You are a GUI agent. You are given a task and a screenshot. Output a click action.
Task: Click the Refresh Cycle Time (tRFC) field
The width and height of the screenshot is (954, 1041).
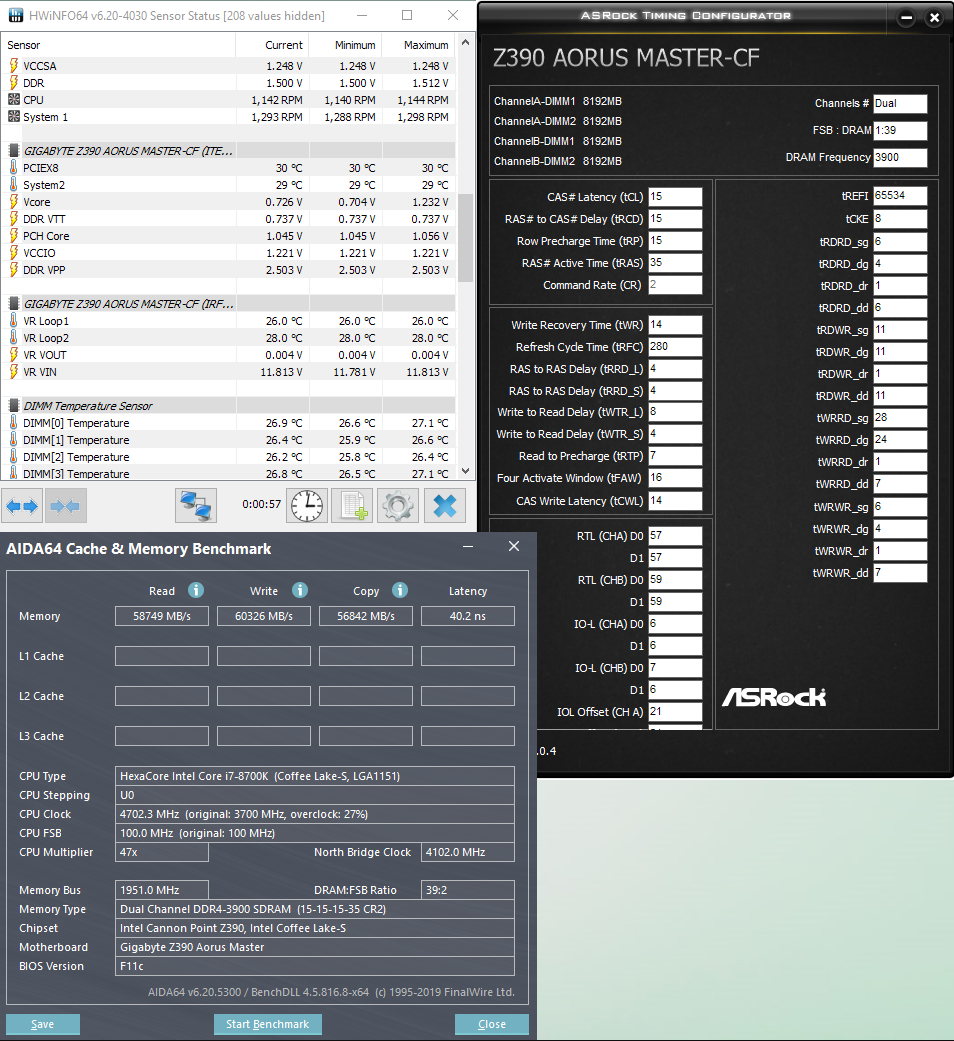[675, 347]
